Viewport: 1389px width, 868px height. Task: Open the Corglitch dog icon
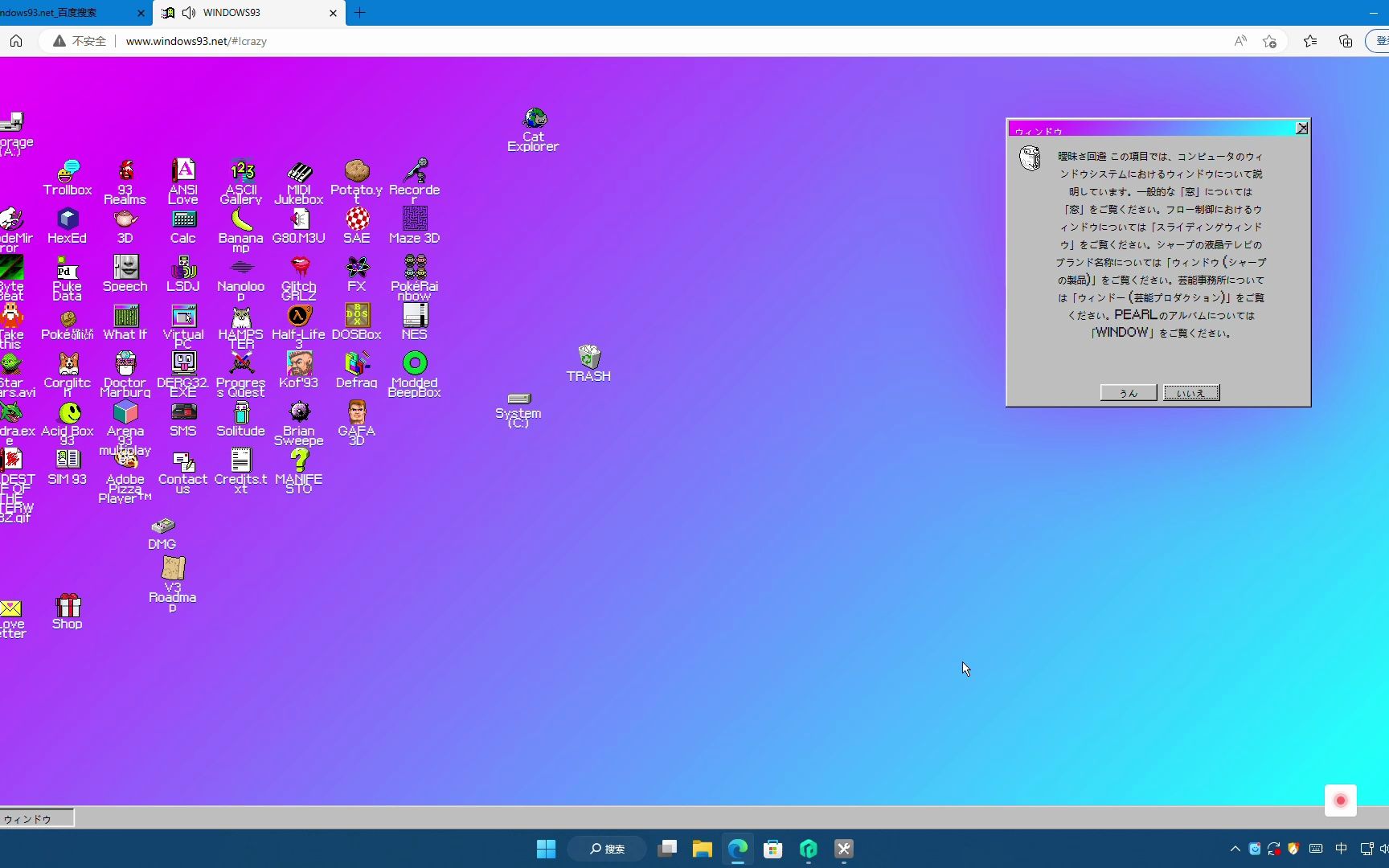(x=68, y=375)
